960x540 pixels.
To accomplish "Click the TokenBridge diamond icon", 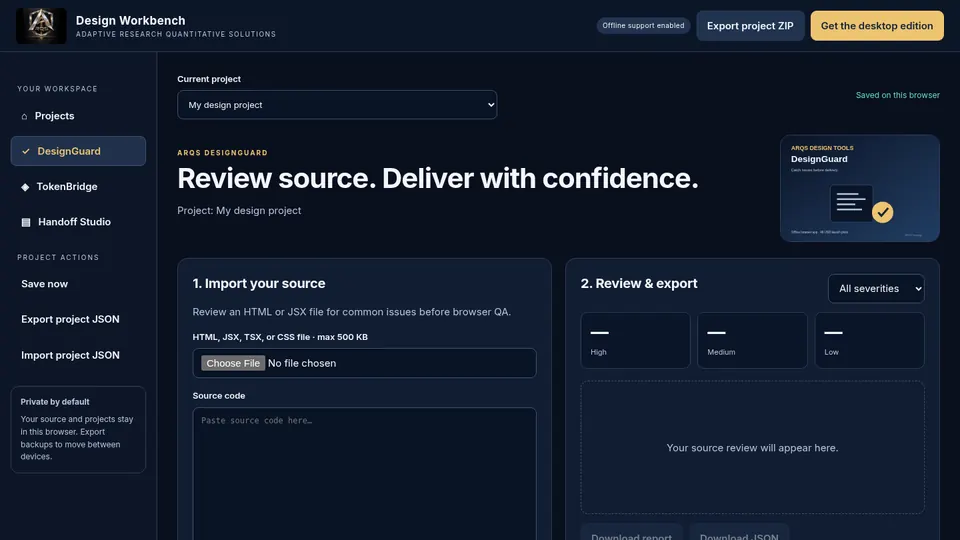I will [x=25, y=187].
